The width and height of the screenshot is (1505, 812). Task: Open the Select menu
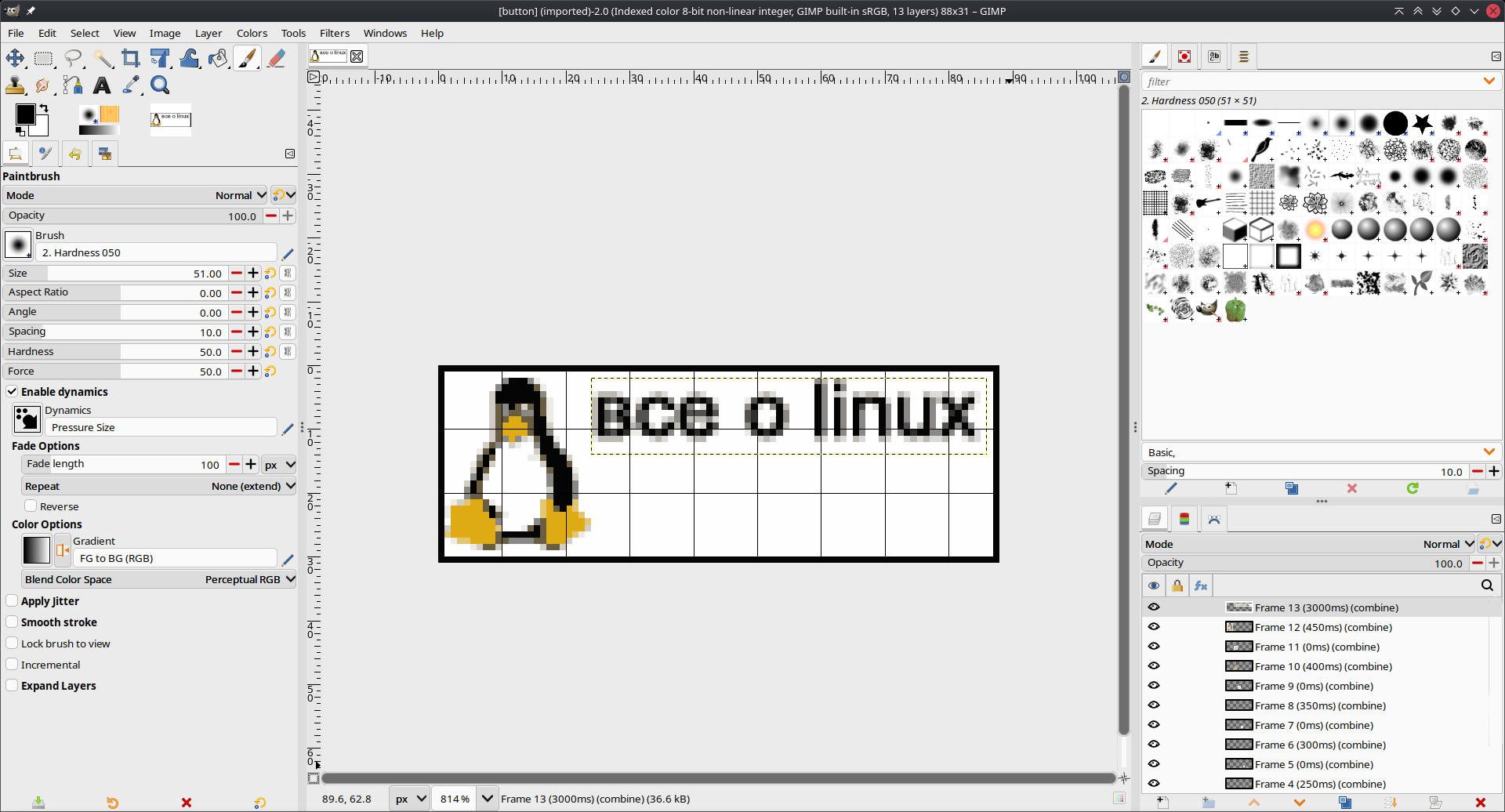click(85, 33)
